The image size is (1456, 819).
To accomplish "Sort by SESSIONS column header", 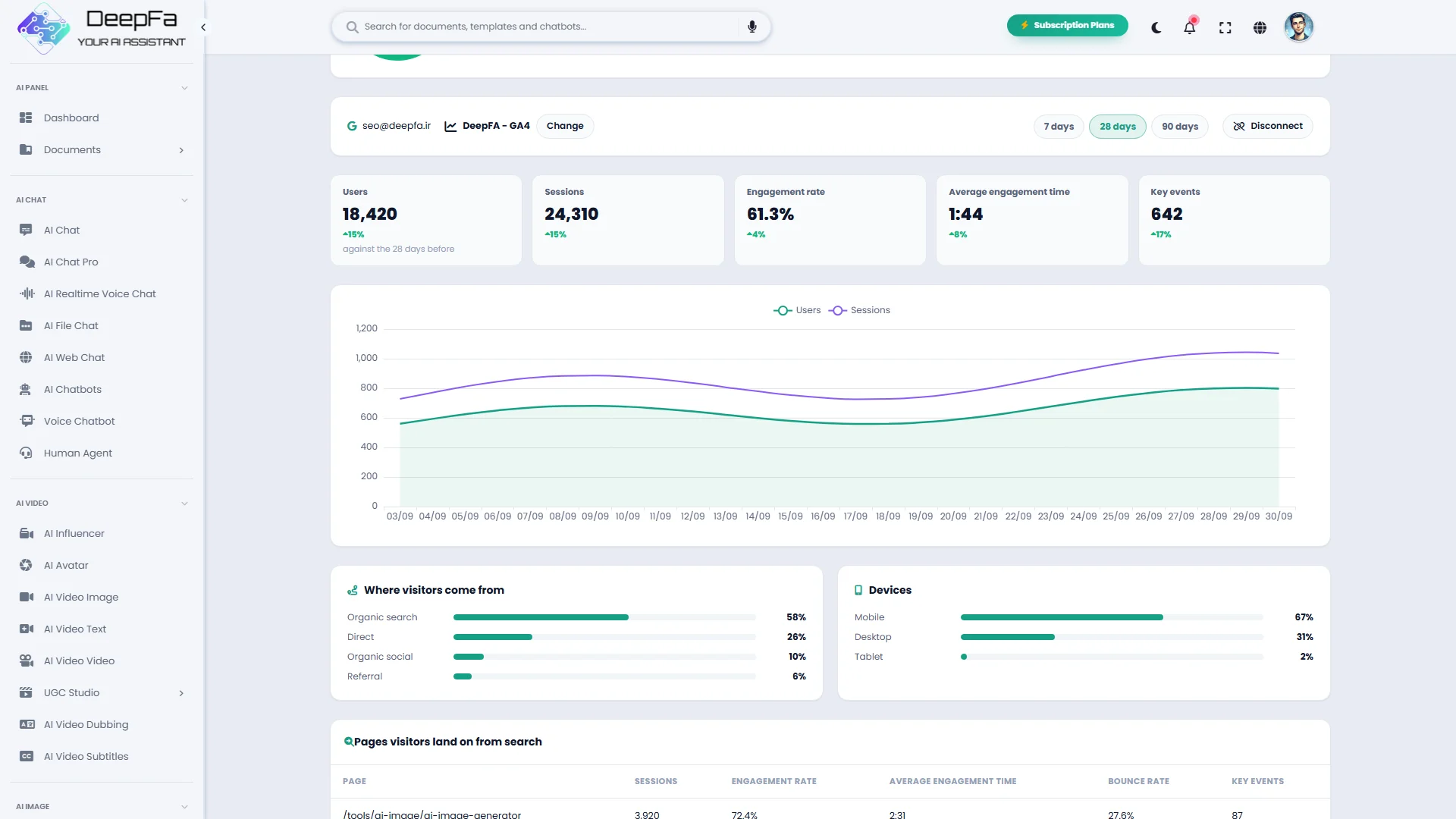I will coord(656,781).
